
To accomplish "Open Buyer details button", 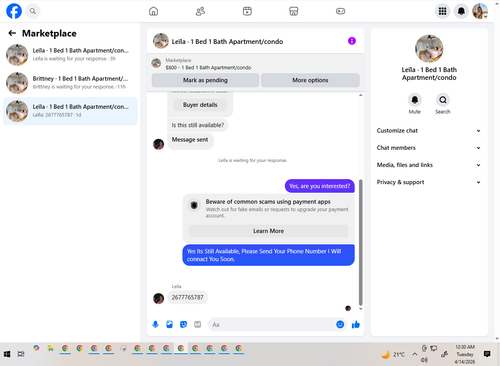I will click(200, 105).
